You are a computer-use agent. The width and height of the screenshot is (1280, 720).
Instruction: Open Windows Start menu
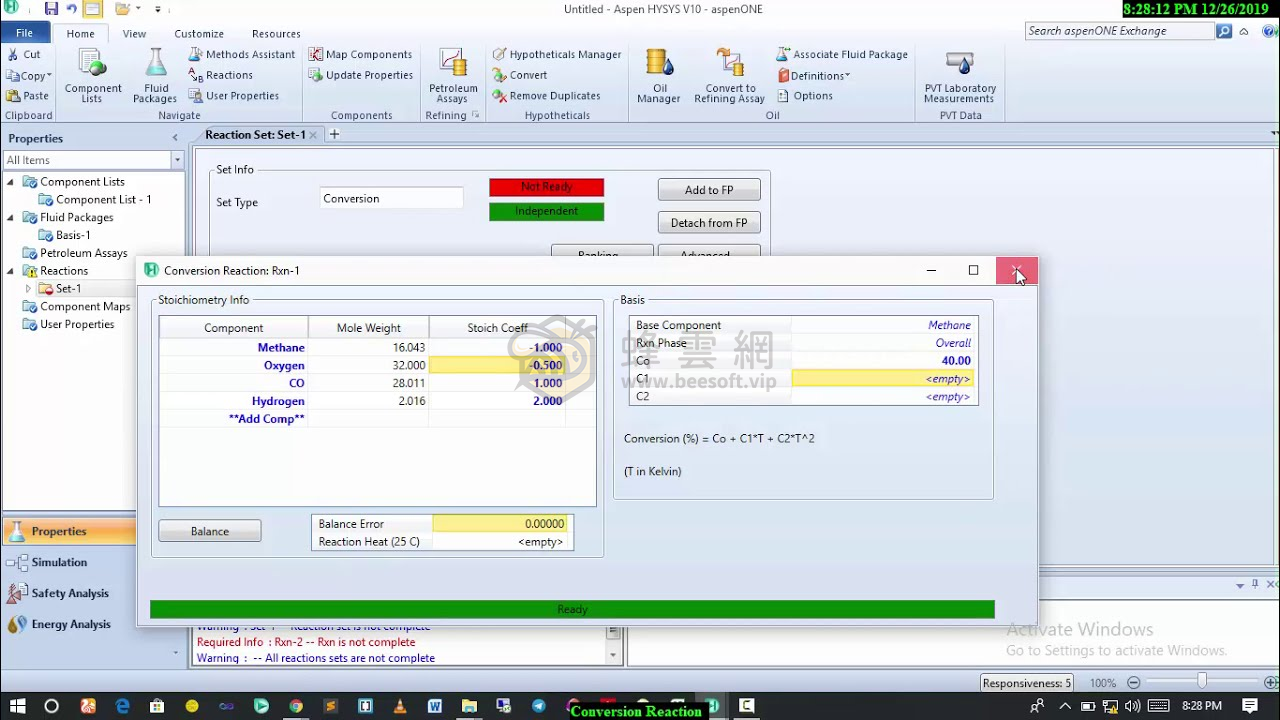click(17, 706)
